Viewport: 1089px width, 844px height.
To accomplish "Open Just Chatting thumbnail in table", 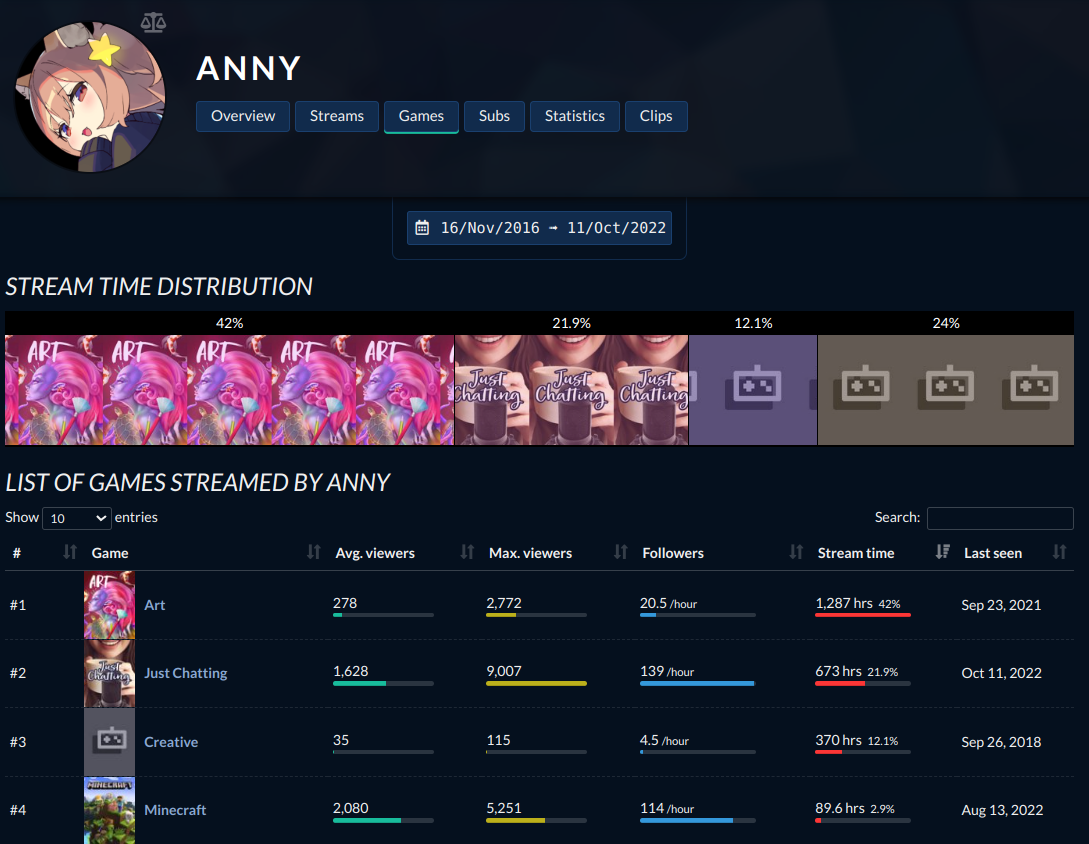I will tap(110, 673).
